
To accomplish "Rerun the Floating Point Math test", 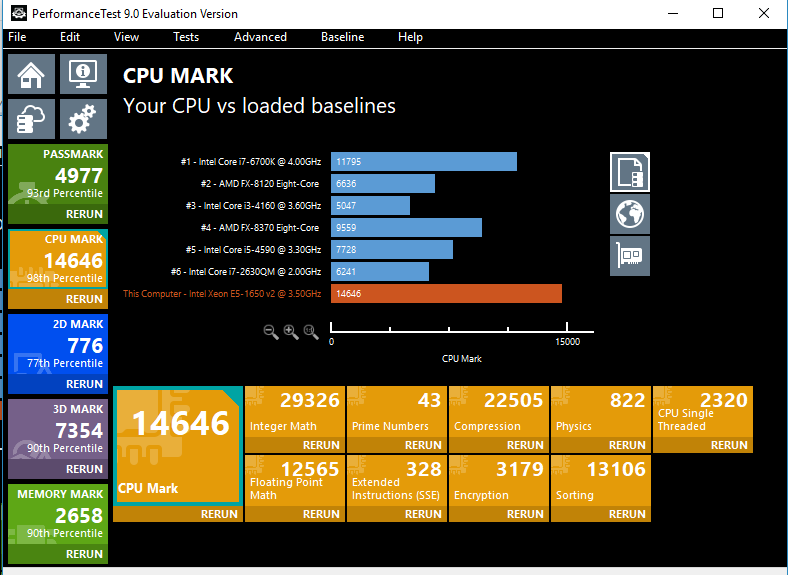I will click(x=295, y=514).
